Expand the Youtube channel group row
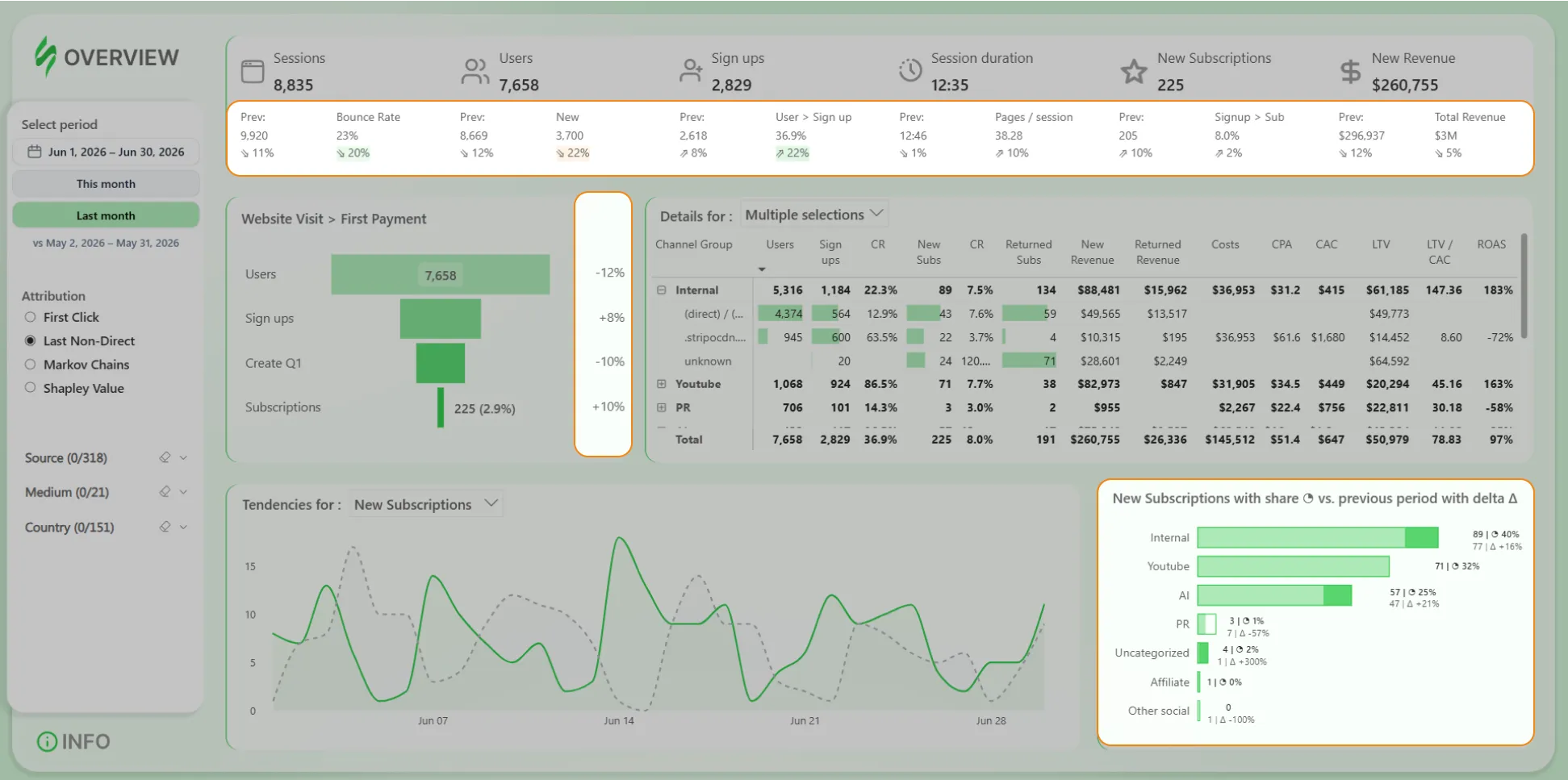 (x=661, y=384)
